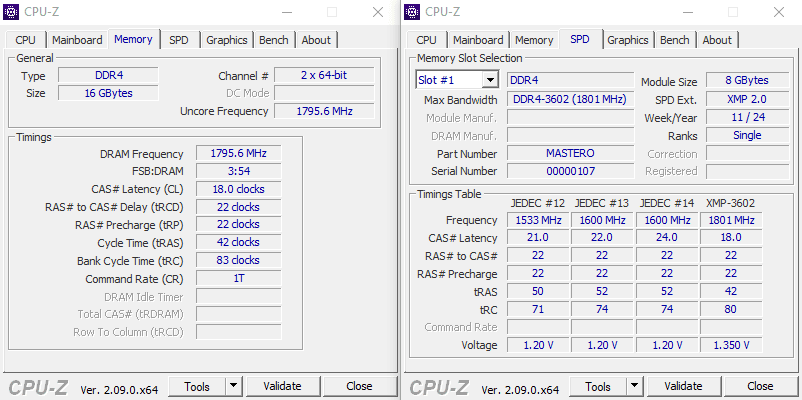Open the Mainboard tab in left window
802x400 pixels.
coord(77,40)
